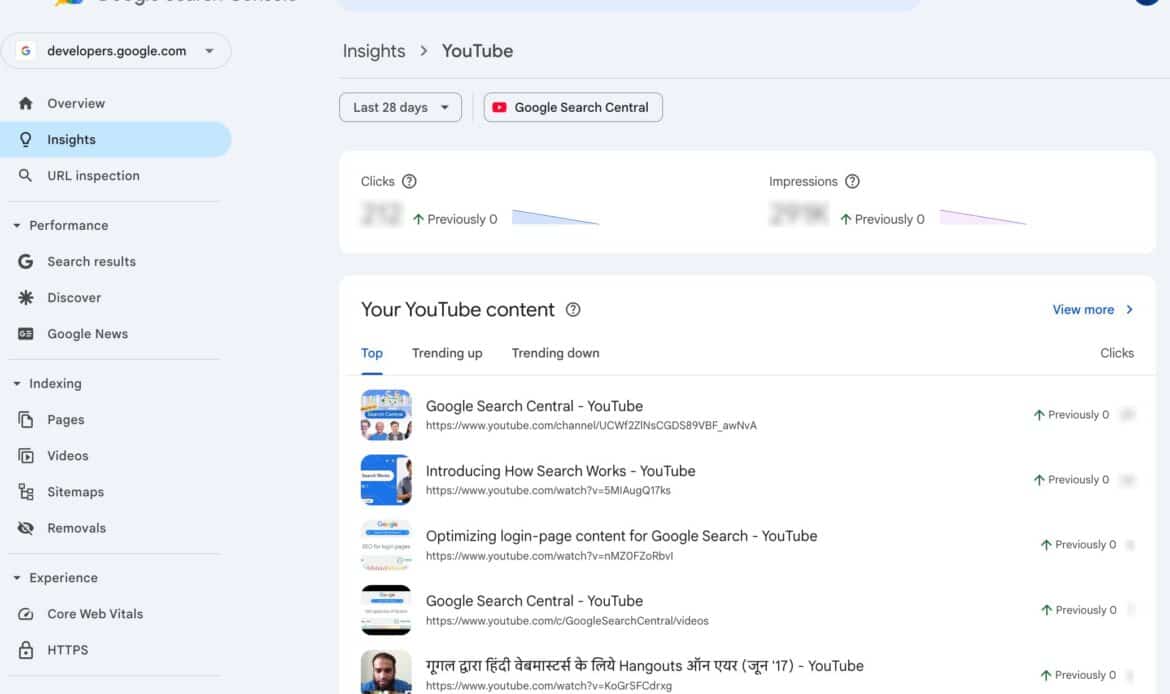Viewport: 1170px width, 694px height.
Task: Switch to the Trending up tab
Action: click(446, 353)
